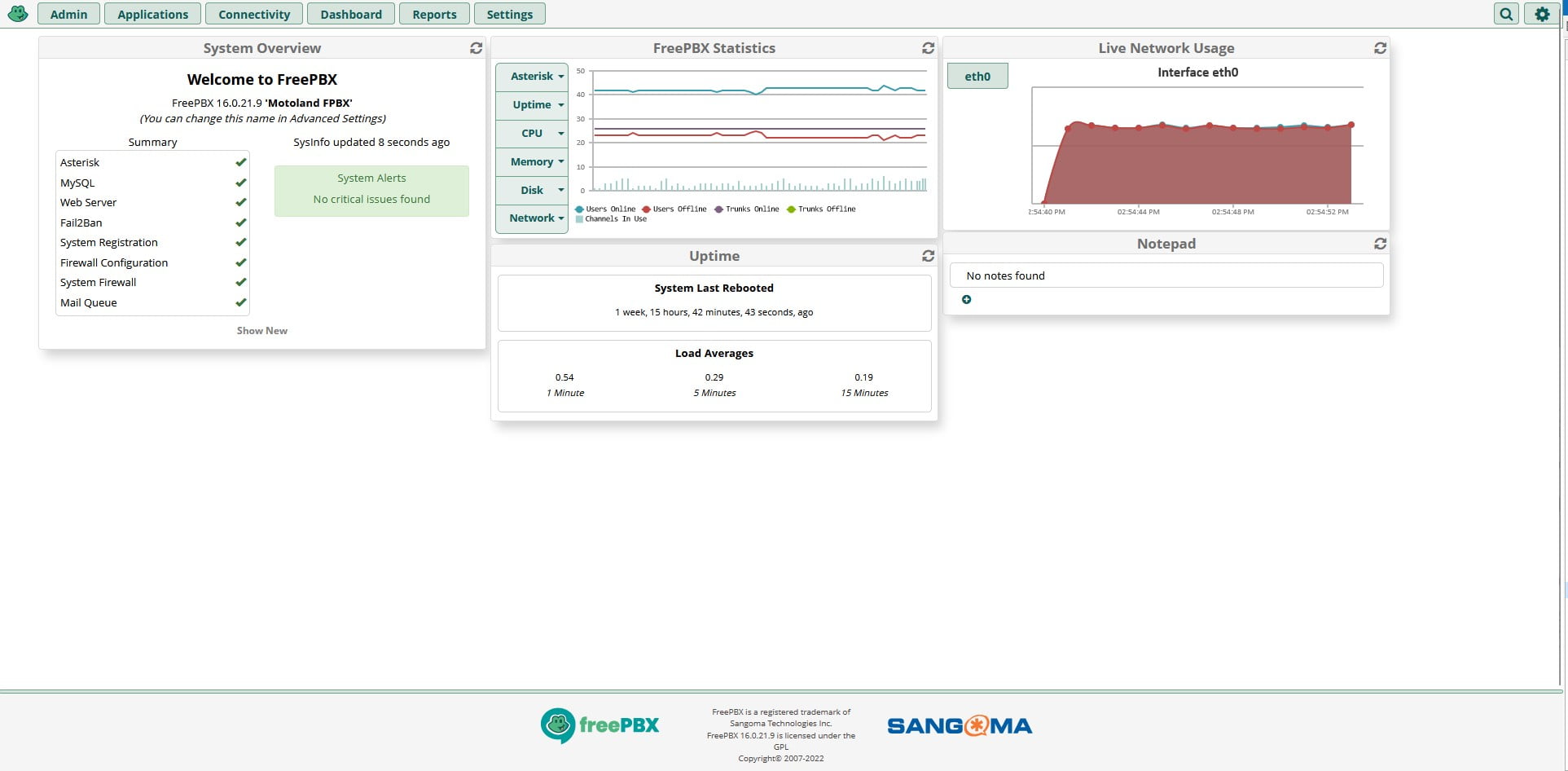Click the System Last Rebooted time text
Viewport: 1568px width, 771px height.
714,312
